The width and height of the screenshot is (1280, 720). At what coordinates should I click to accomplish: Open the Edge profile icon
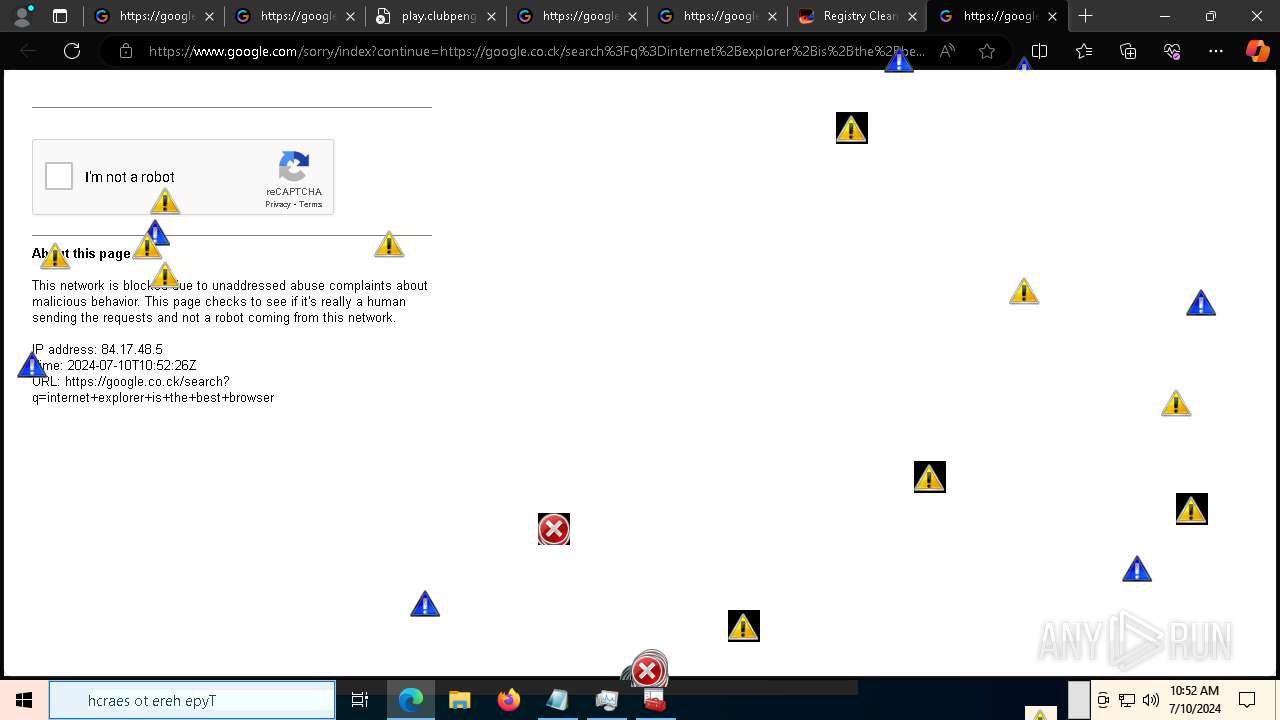(x=22, y=16)
